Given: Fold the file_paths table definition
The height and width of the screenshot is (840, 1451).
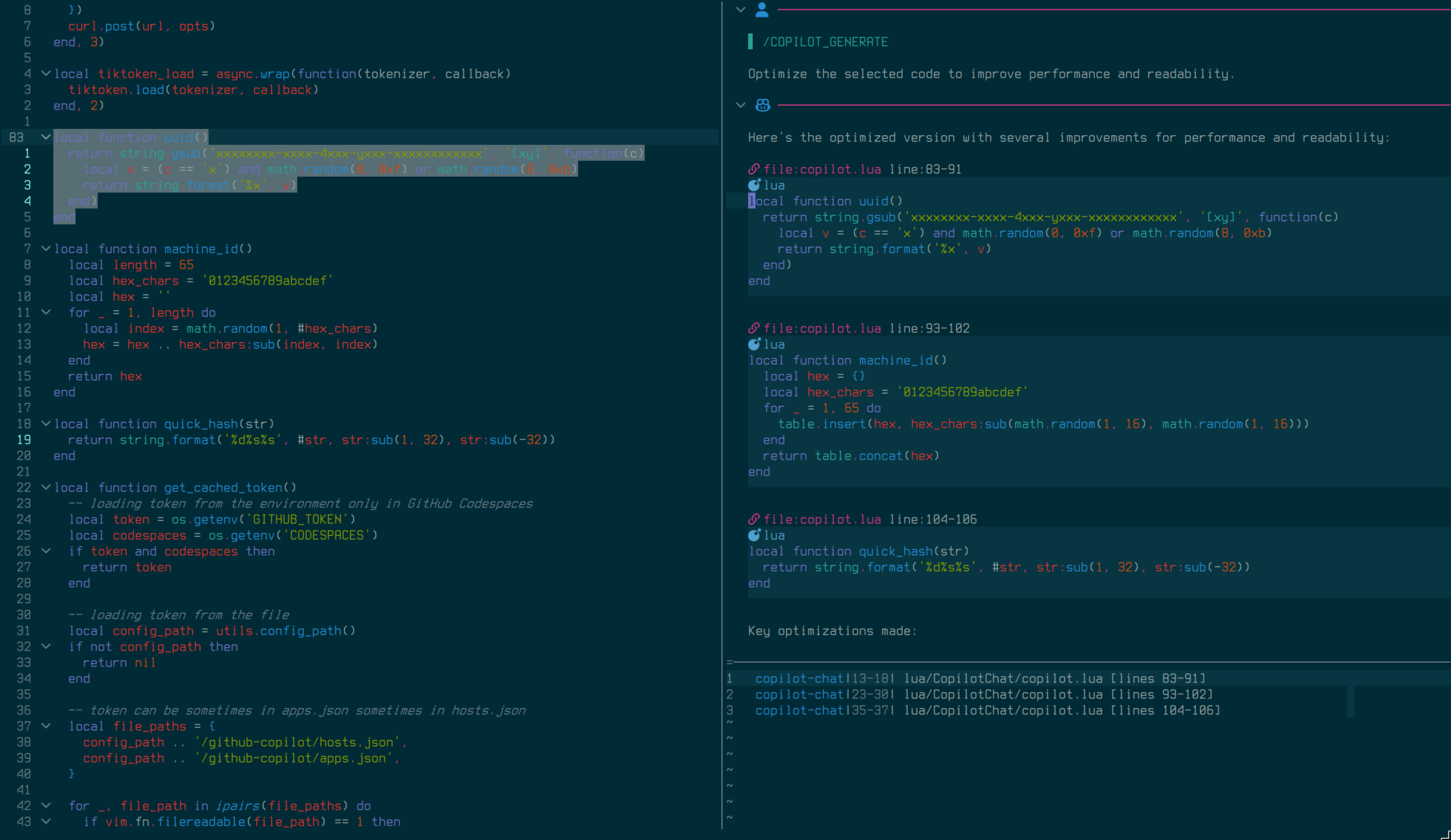Looking at the screenshot, I should coord(45,726).
